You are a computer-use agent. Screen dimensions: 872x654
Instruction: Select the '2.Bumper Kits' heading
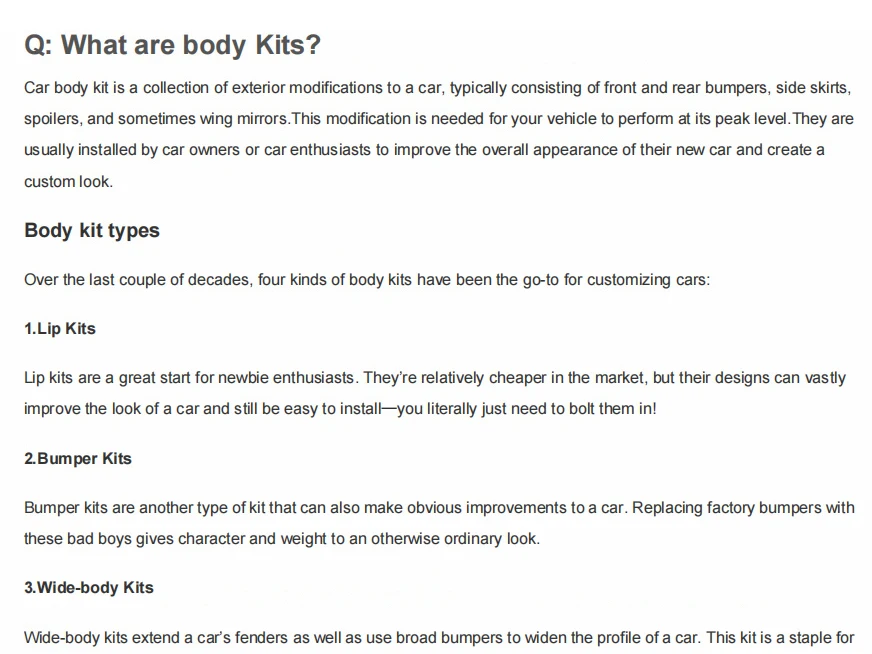tap(78, 459)
